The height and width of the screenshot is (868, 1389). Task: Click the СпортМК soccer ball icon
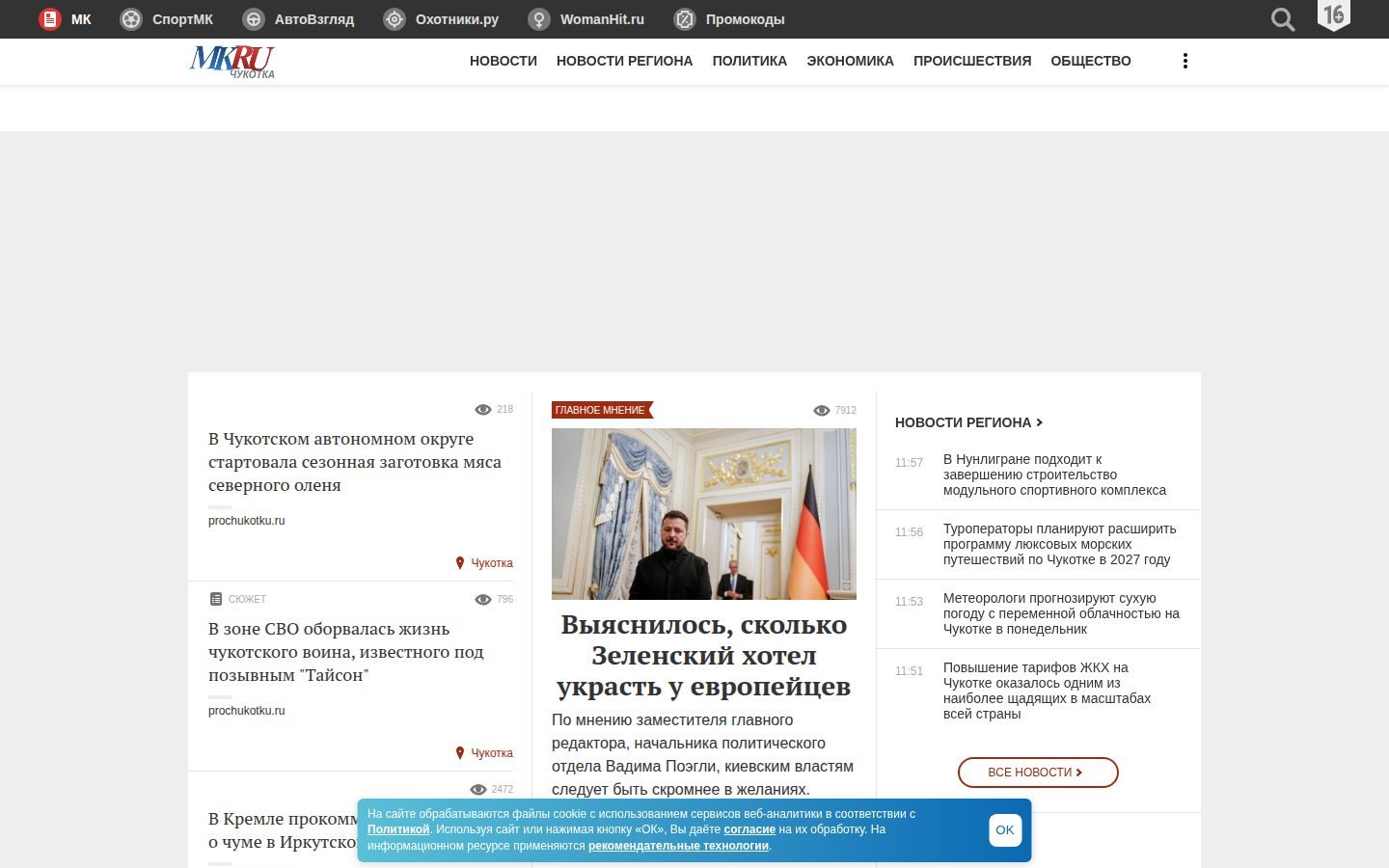pos(131,19)
